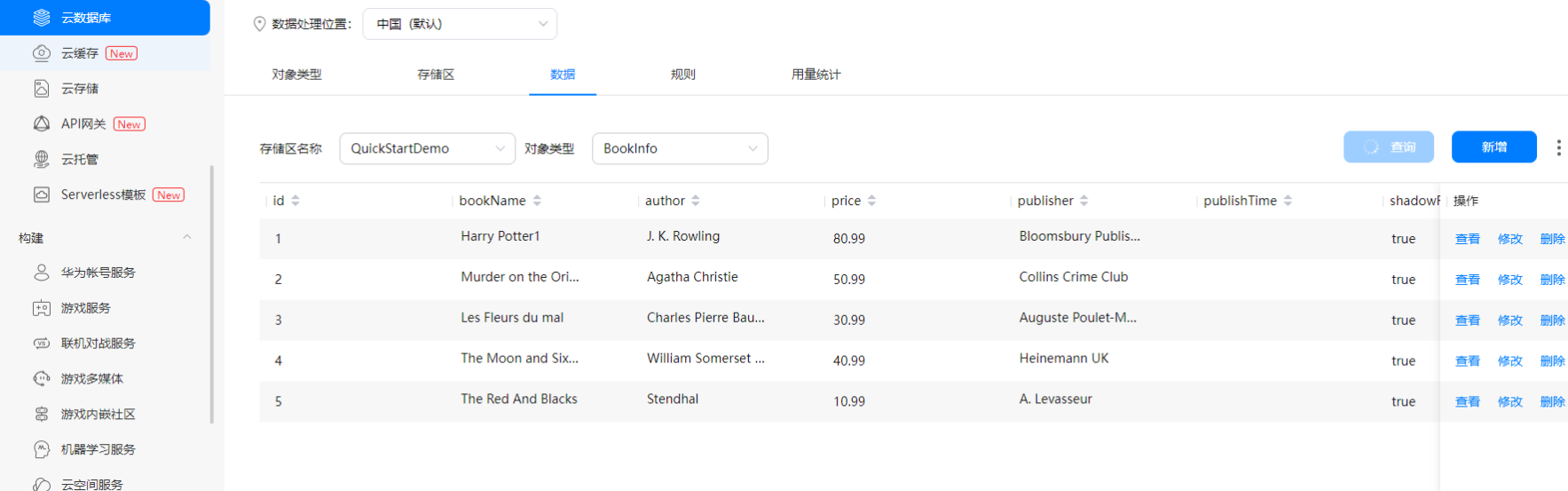Click the Cloud Cache (云缓存) sidebar icon

pos(42,53)
